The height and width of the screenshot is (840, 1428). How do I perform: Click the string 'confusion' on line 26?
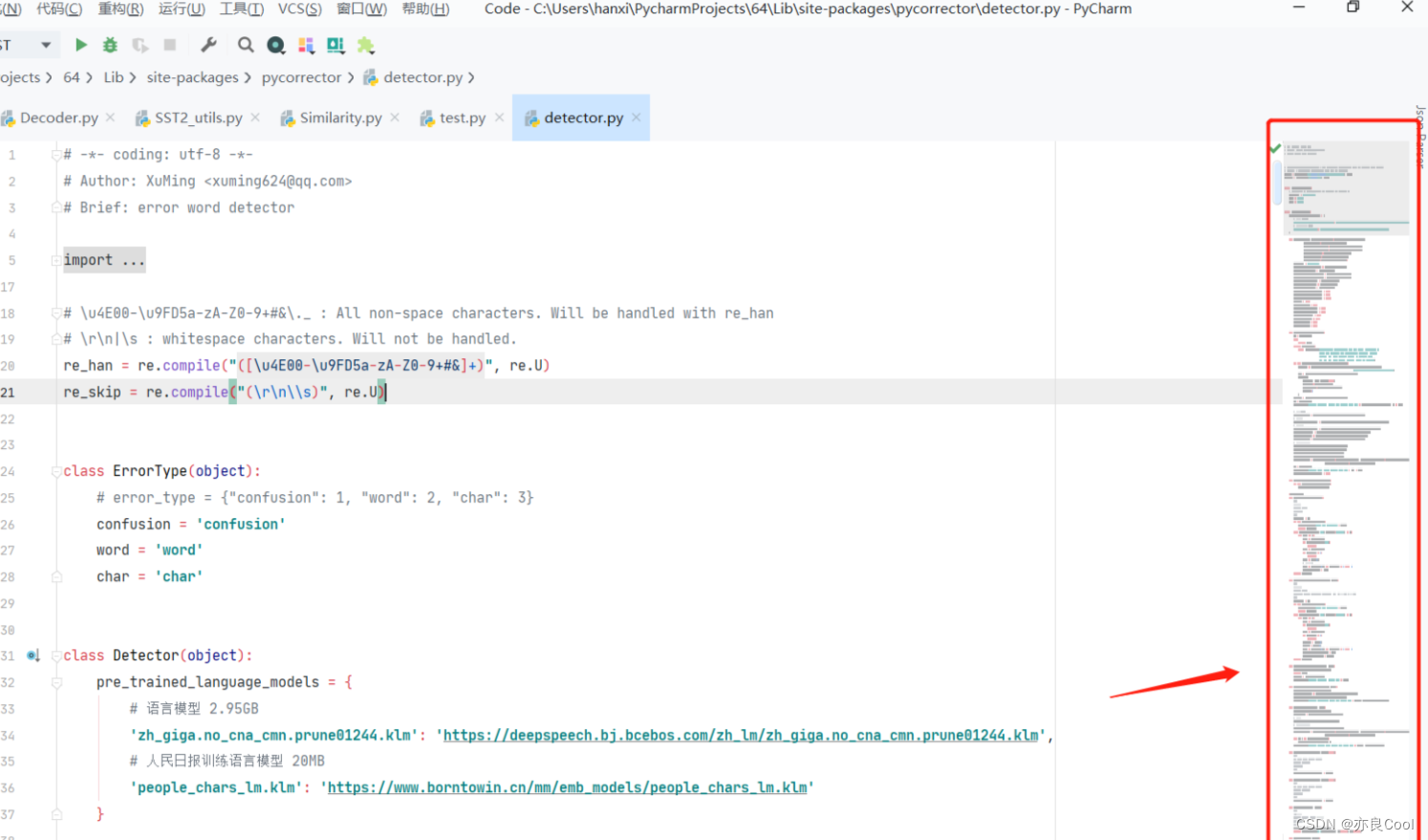[241, 525]
